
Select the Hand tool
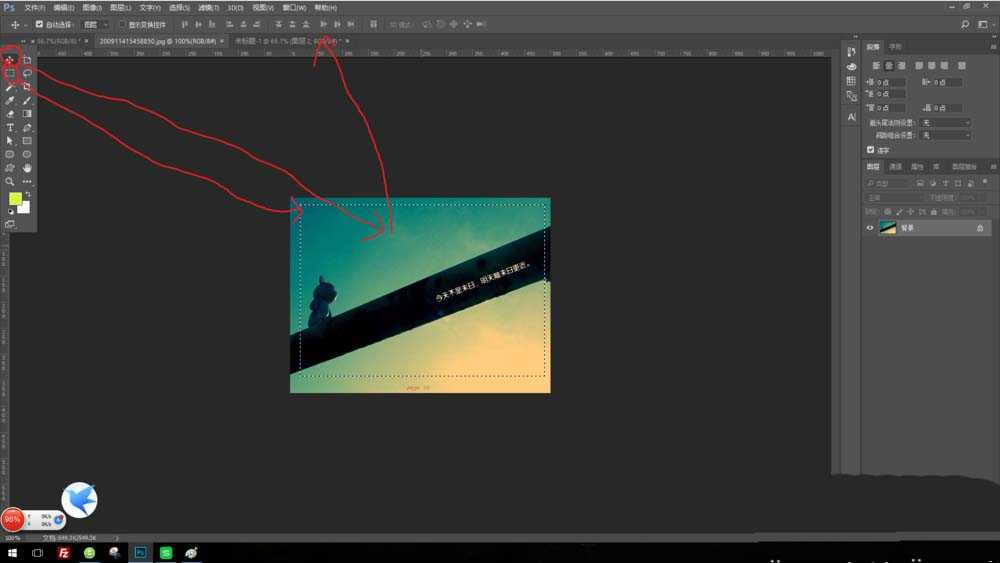coord(27,168)
